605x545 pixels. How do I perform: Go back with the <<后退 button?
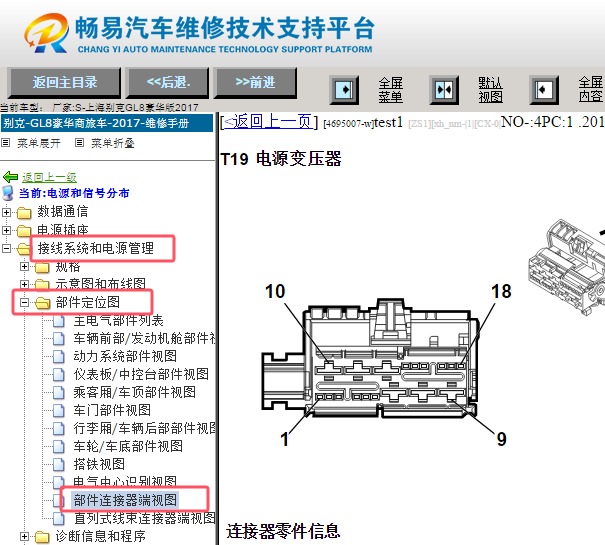[168, 82]
